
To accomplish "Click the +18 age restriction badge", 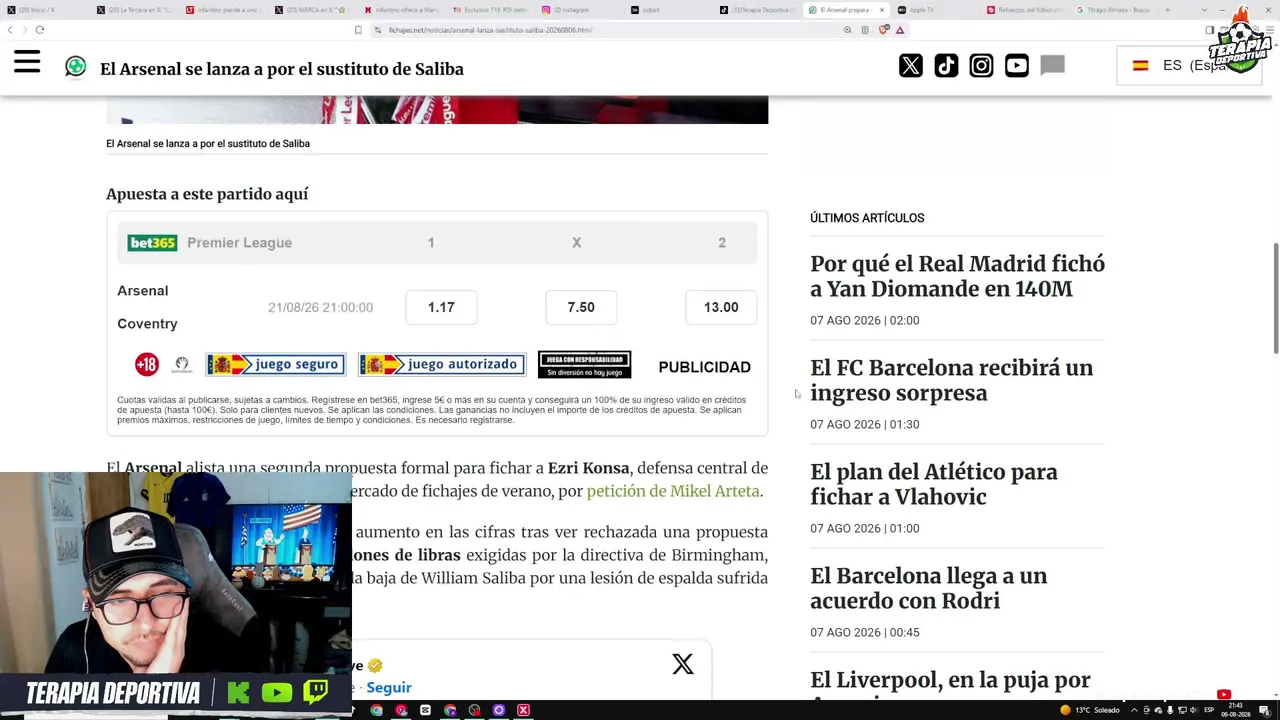I will point(147,365).
